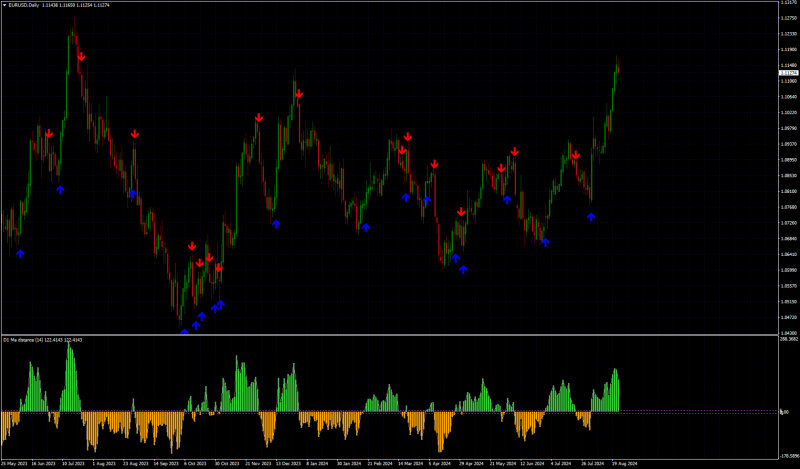Click the 1.05570 price scale label
This screenshot has height=469, width=800.
point(788,286)
